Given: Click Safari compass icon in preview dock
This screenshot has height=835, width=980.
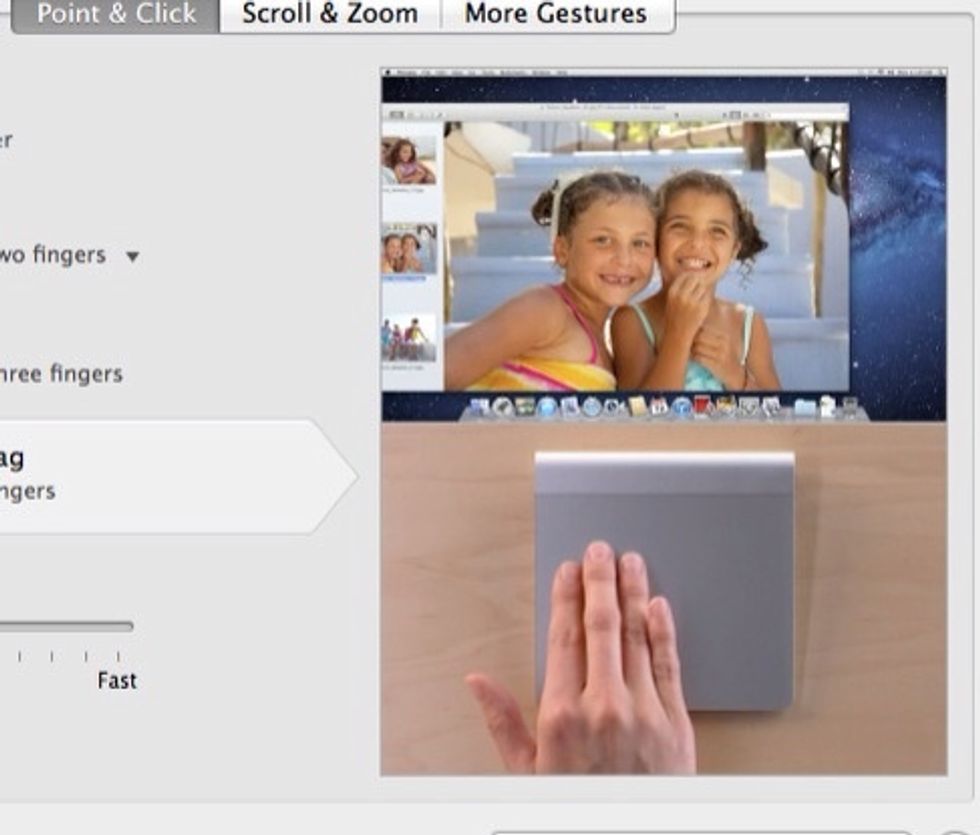Looking at the screenshot, I should 547,407.
